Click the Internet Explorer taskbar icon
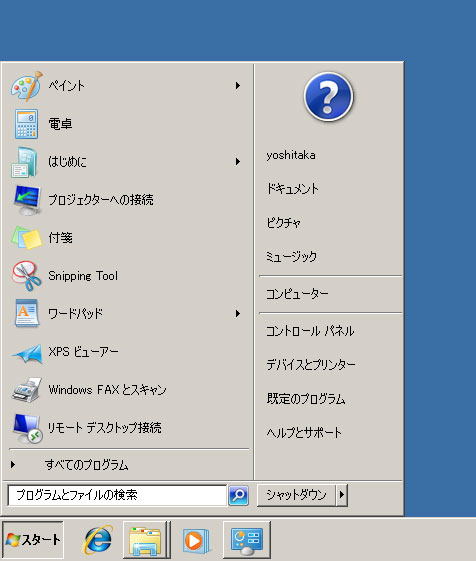Screen dimensions: 476x561 pyautogui.click(x=98, y=540)
